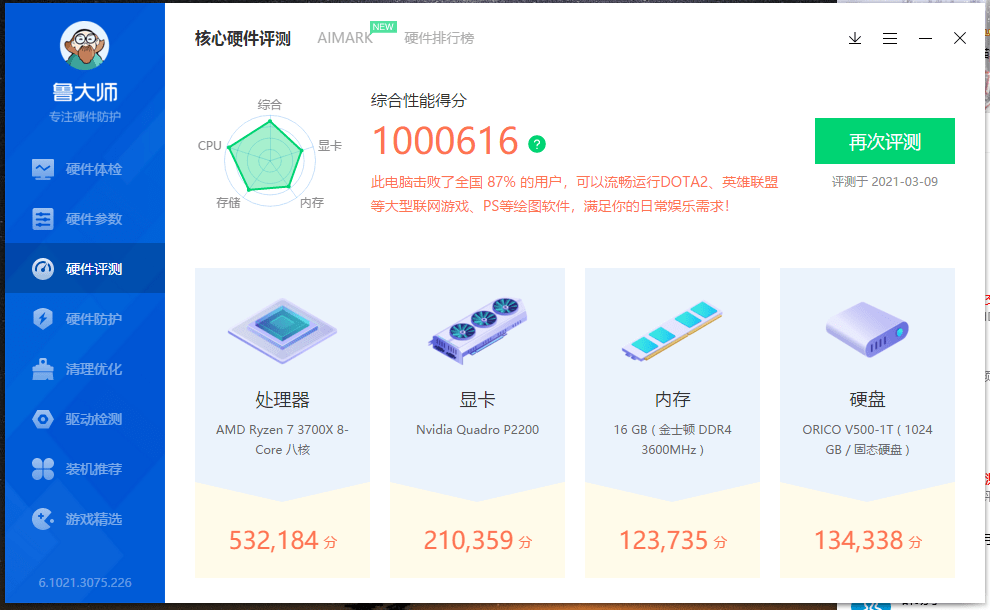The image size is (990, 610).
Task: Click the total score 1000616
Action: click(445, 140)
